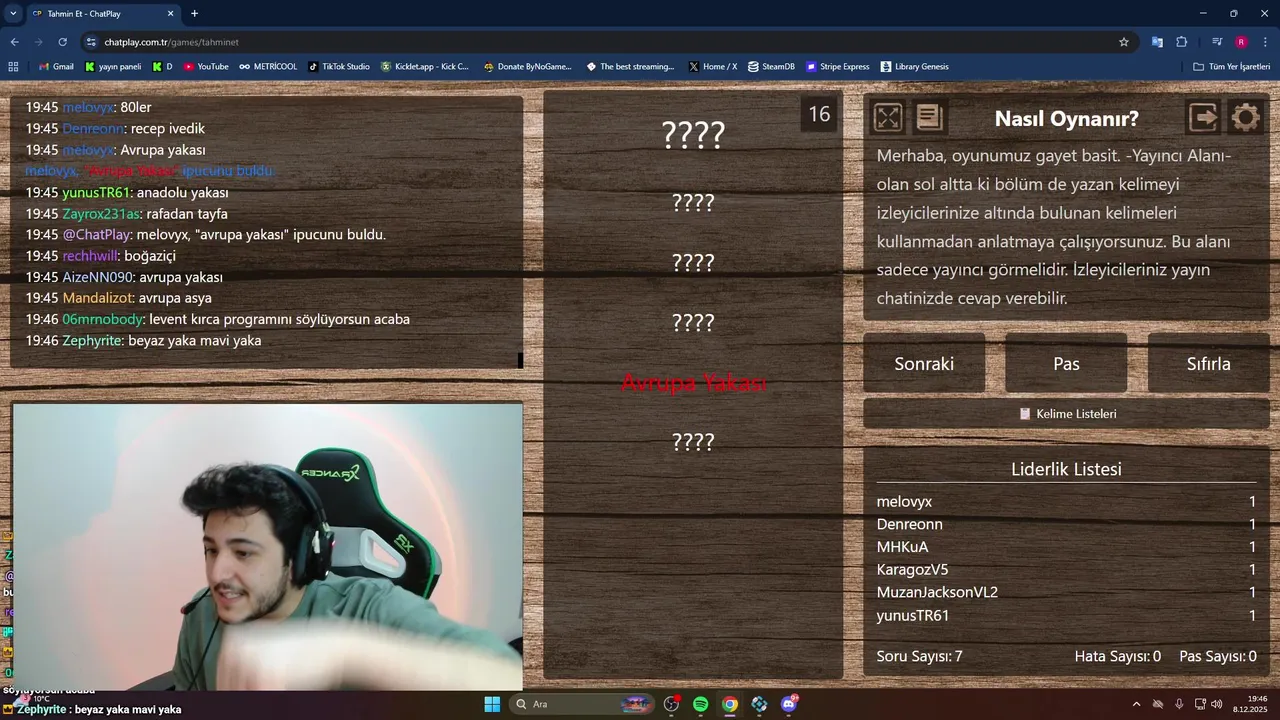The height and width of the screenshot is (720, 1280).
Task: Open the Chrome profile avatar
Action: tap(1241, 42)
